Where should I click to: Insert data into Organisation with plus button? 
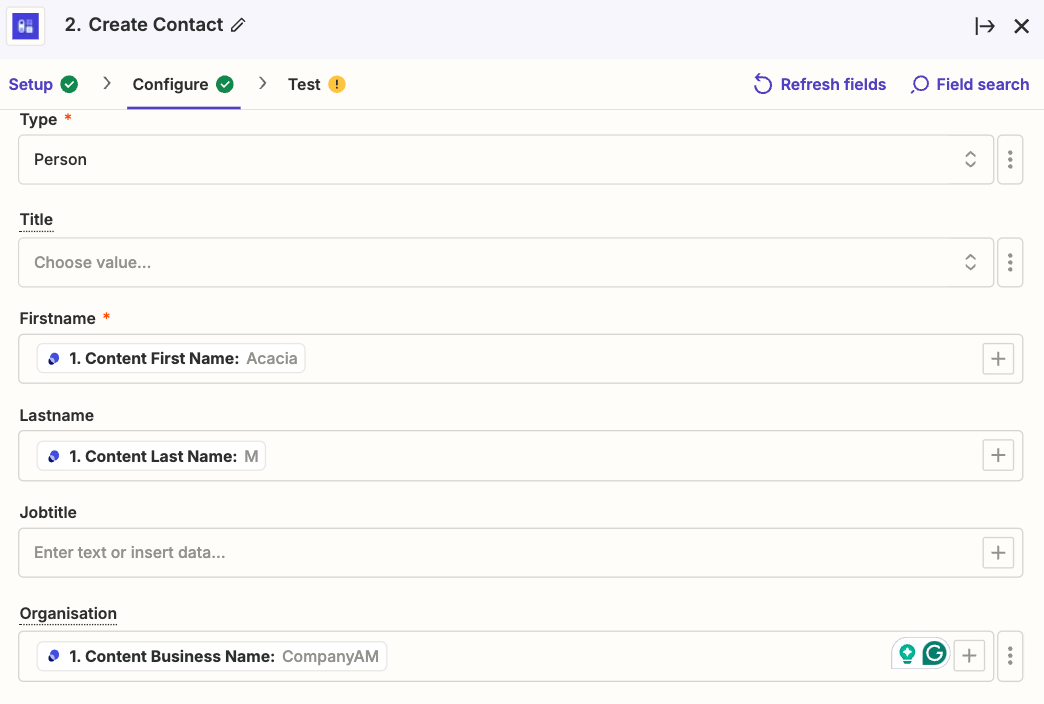pos(969,656)
